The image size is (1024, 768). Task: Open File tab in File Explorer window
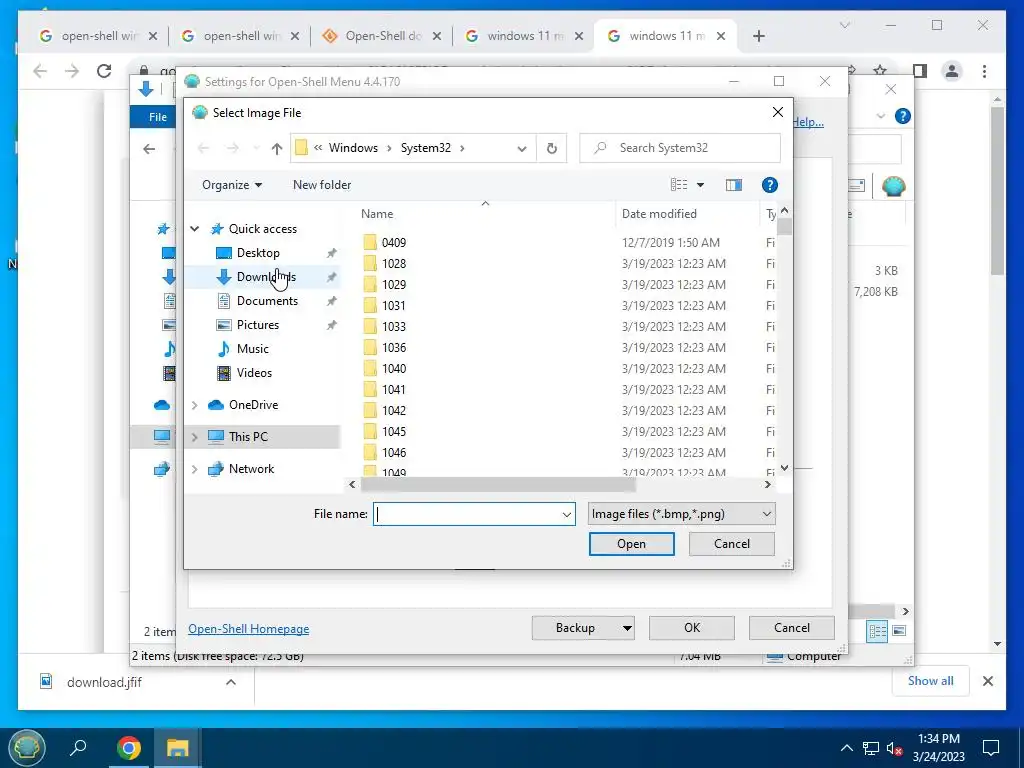click(157, 117)
